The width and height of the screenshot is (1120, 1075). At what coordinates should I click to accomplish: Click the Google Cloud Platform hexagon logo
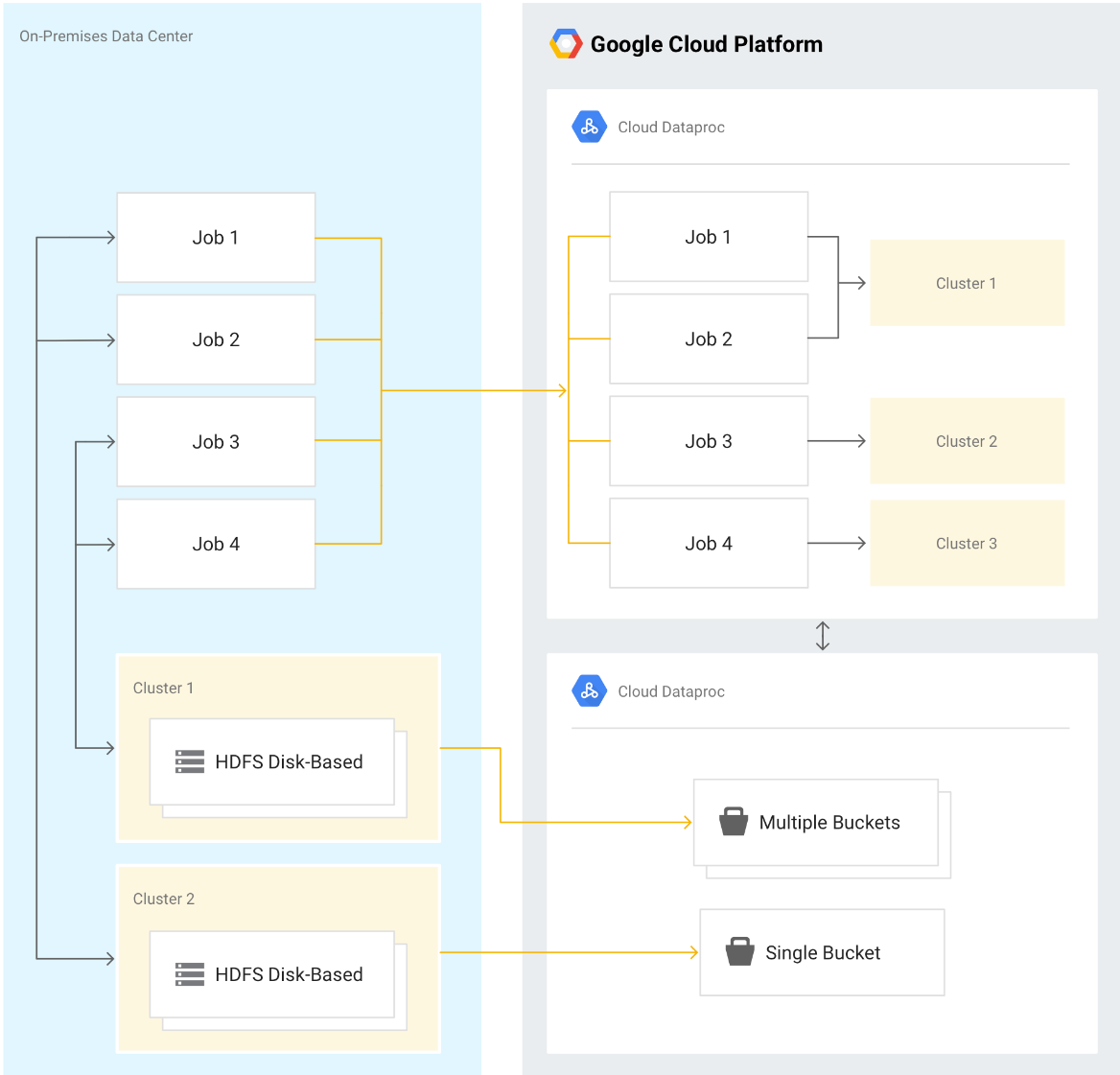(x=566, y=43)
